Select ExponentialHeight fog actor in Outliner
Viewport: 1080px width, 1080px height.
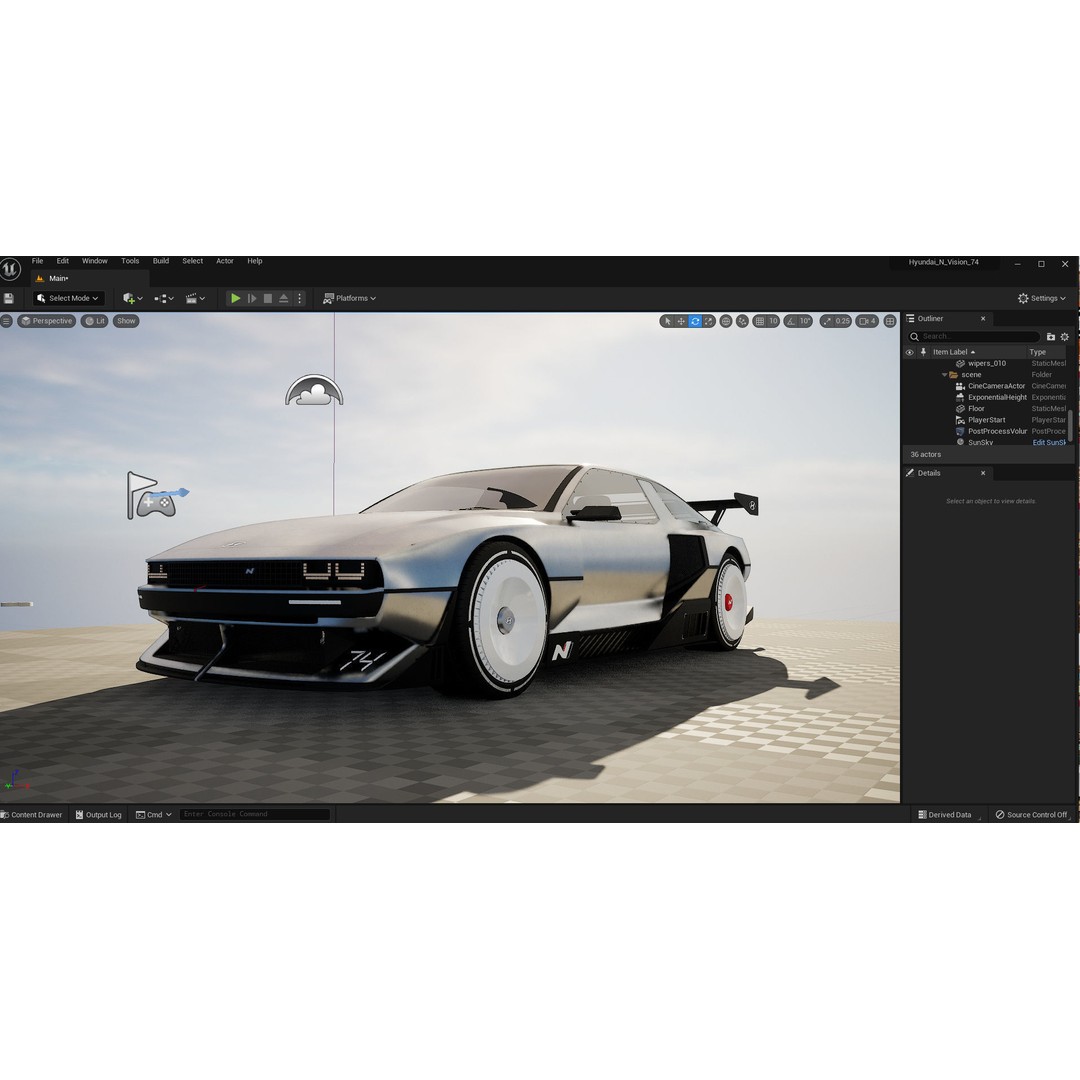tap(997, 397)
